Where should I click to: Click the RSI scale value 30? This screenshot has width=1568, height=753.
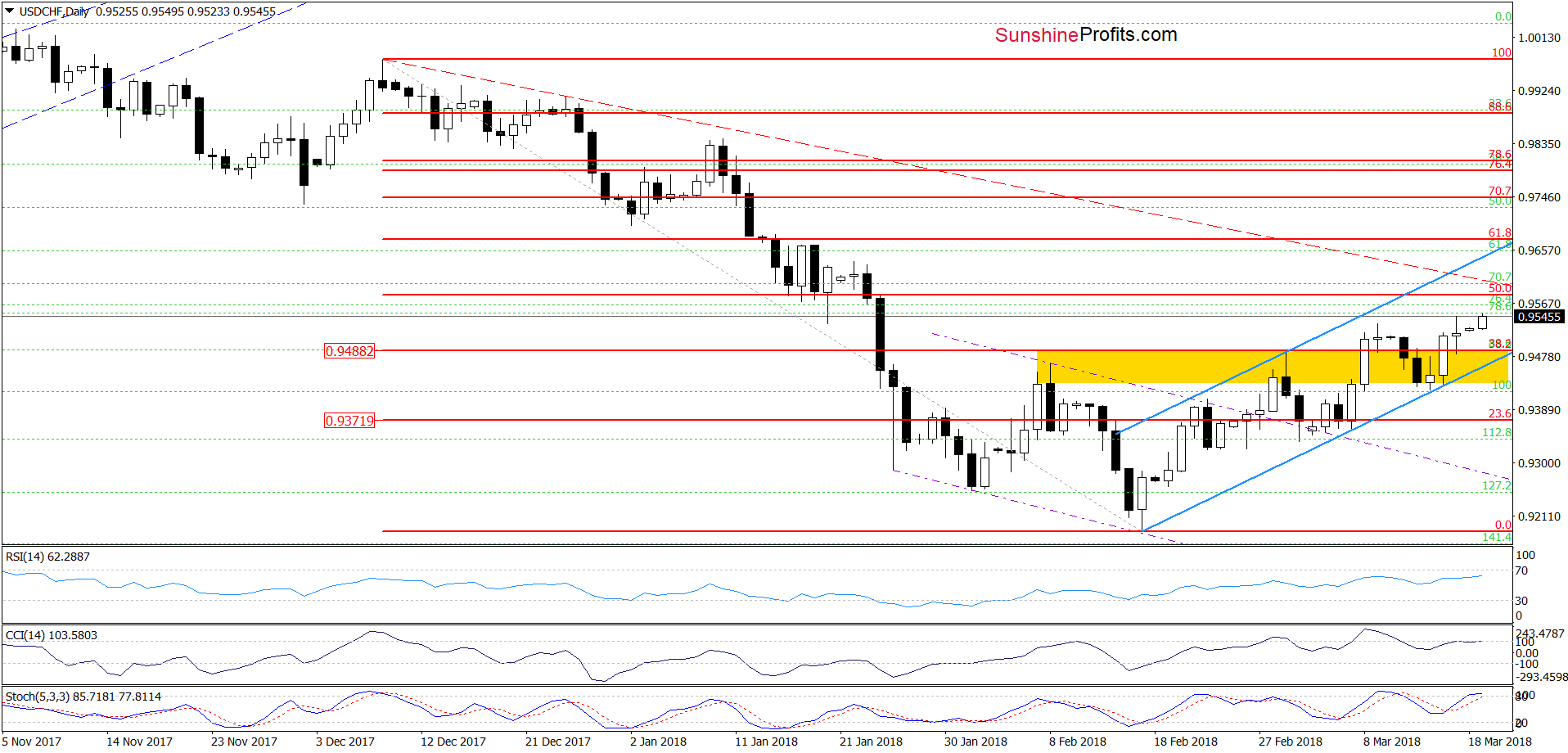[1521, 601]
